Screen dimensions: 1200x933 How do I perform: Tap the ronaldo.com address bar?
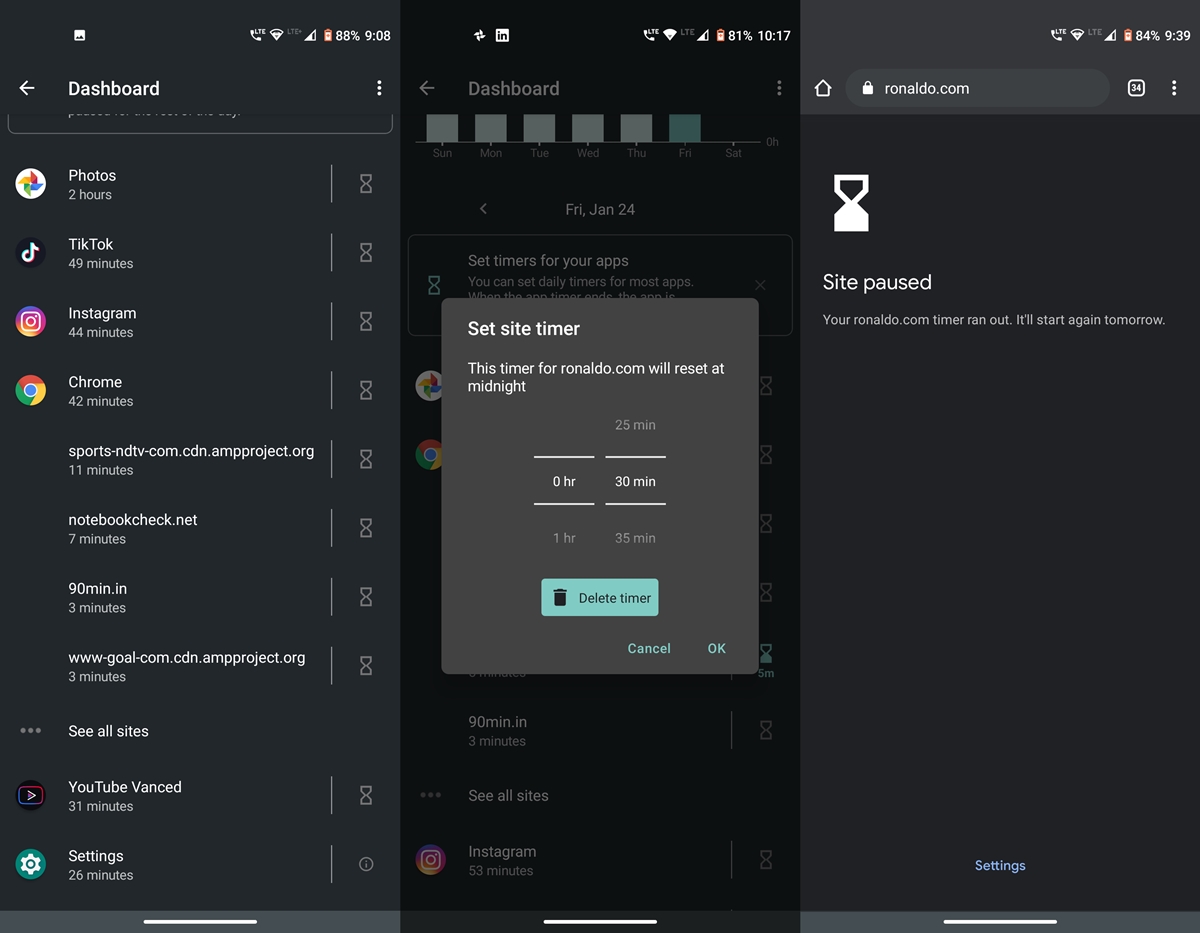click(978, 88)
